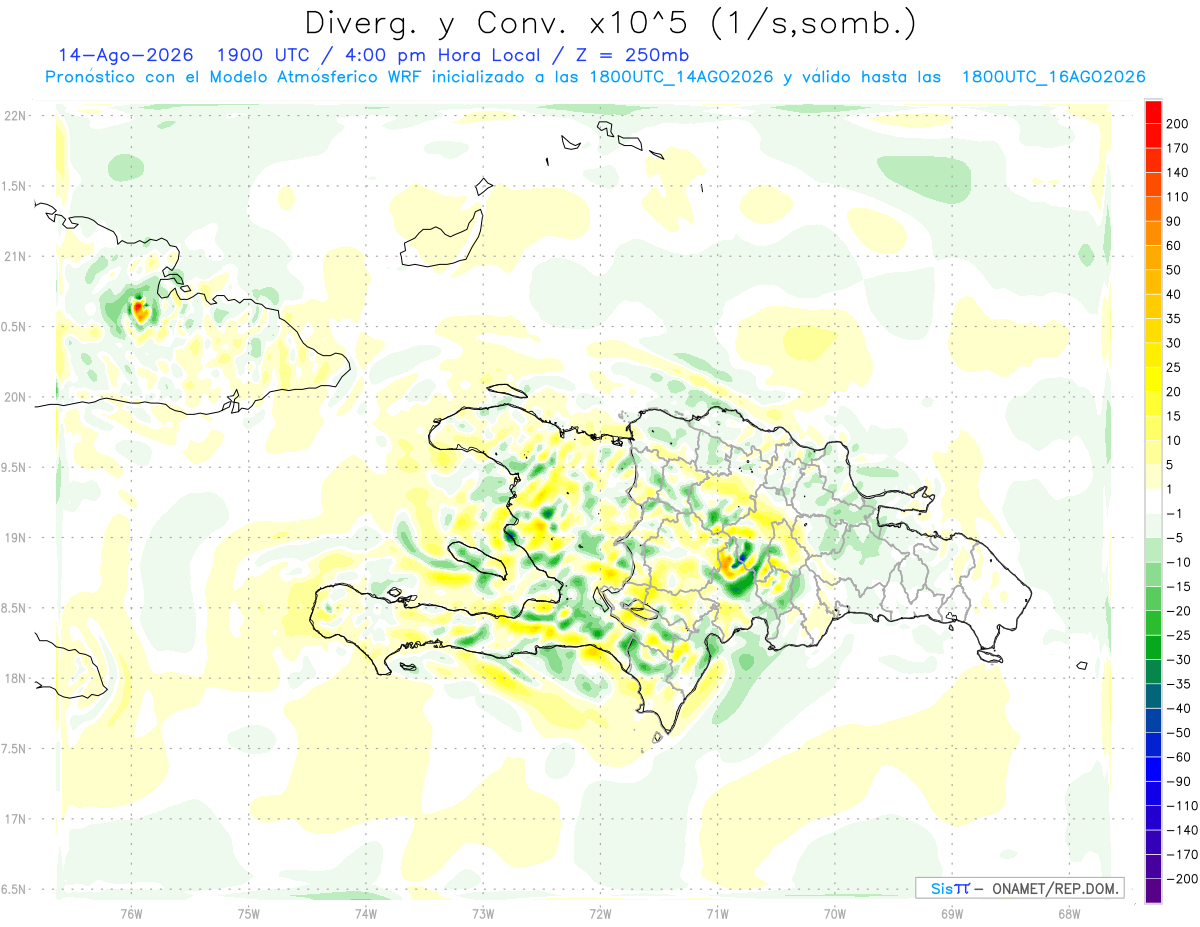Click the colorbar value '200'
The height and width of the screenshot is (927, 1200).
[1178, 123]
